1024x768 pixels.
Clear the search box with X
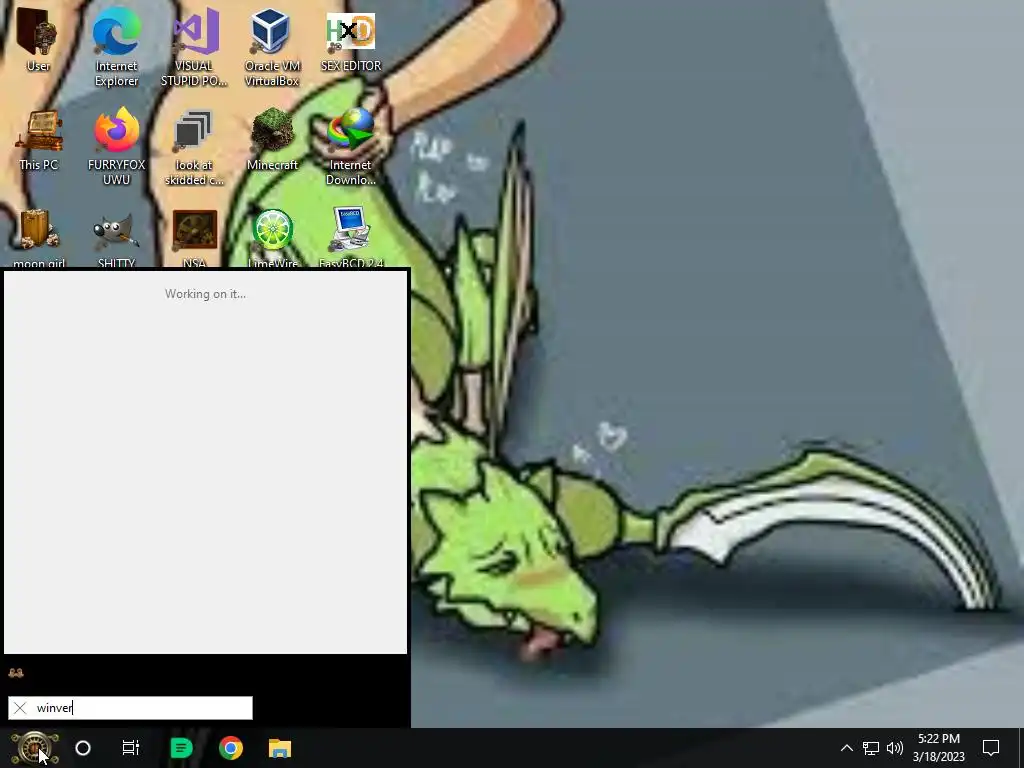pos(20,708)
